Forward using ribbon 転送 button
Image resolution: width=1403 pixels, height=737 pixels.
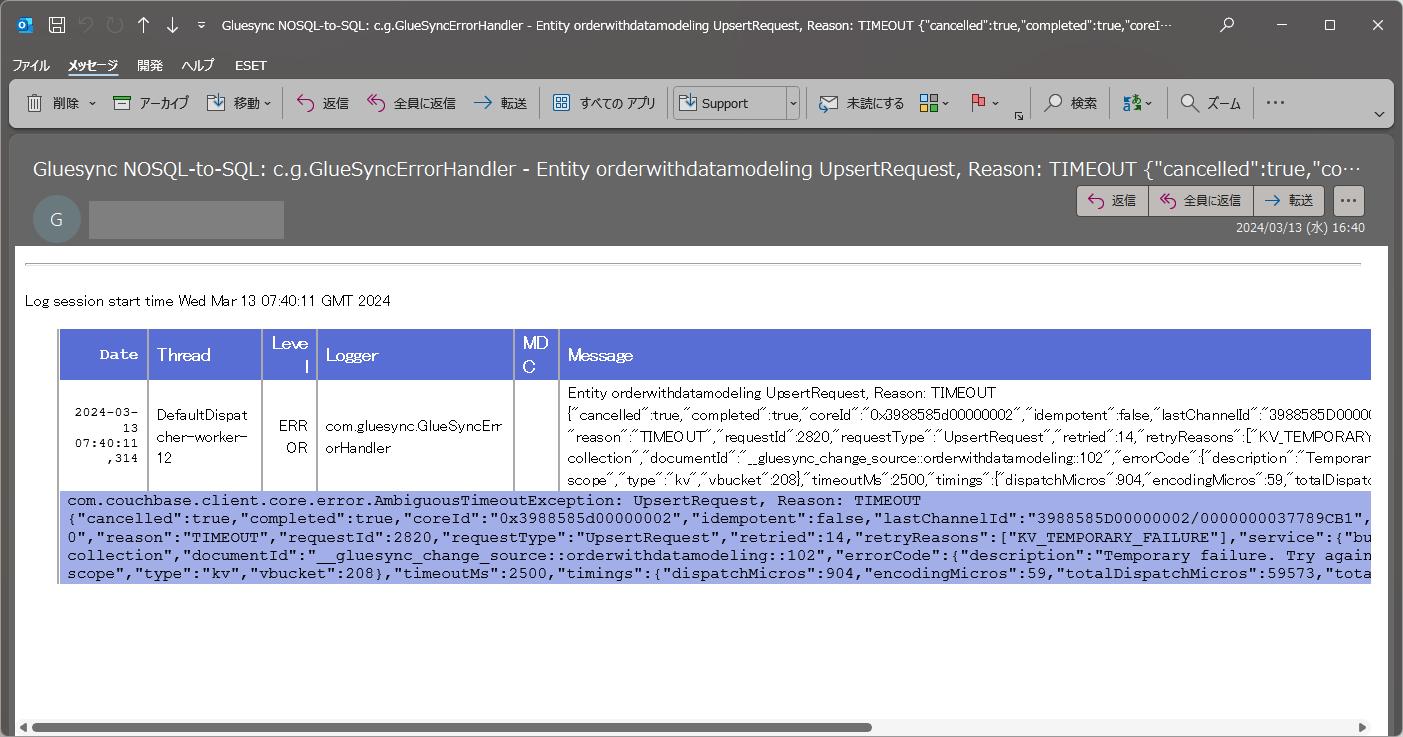500,103
